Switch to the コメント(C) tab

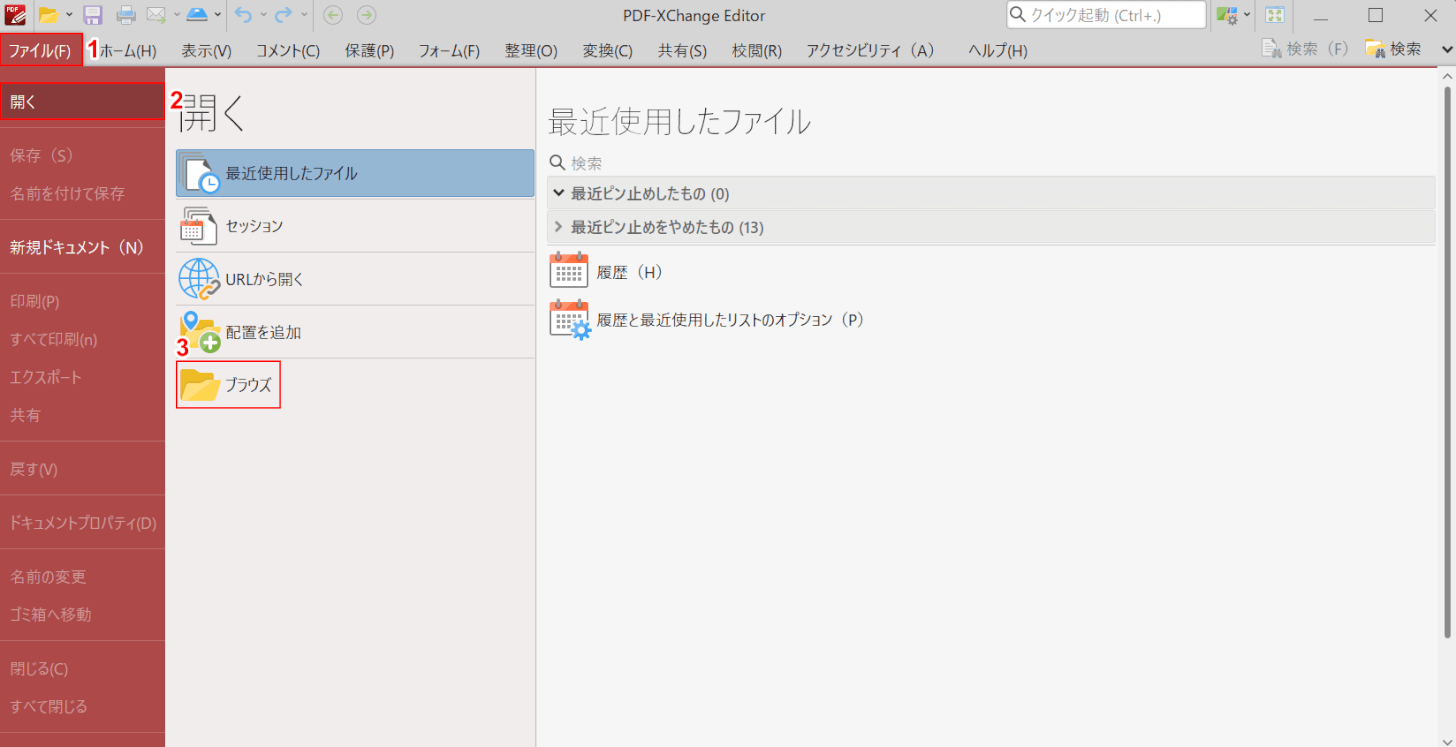(x=288, y=50)
